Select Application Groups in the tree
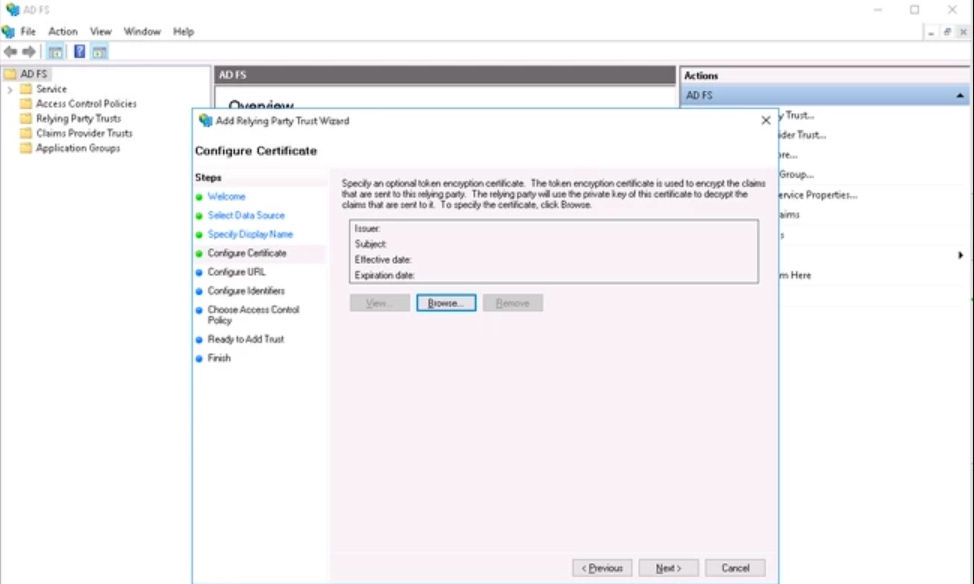 pyautogui.click(x=78, y=148)
